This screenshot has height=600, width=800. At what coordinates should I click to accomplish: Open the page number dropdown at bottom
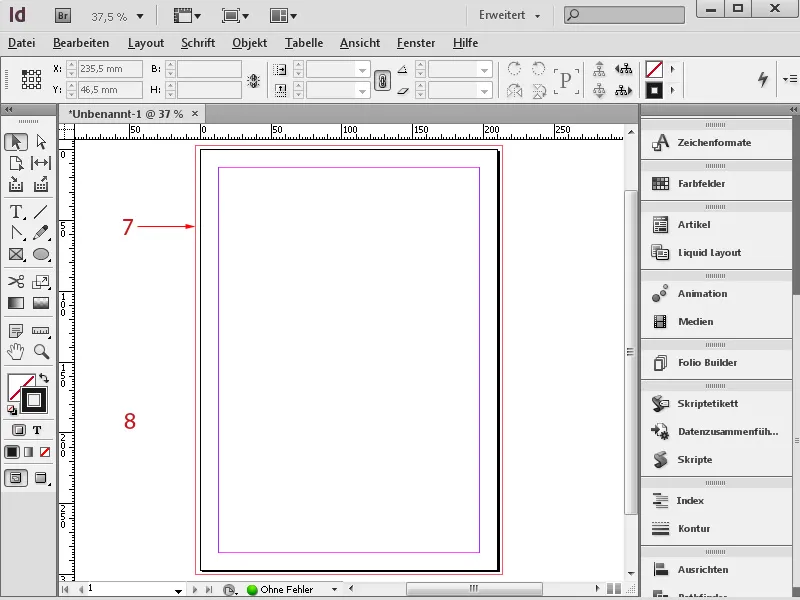coord(179,589)
